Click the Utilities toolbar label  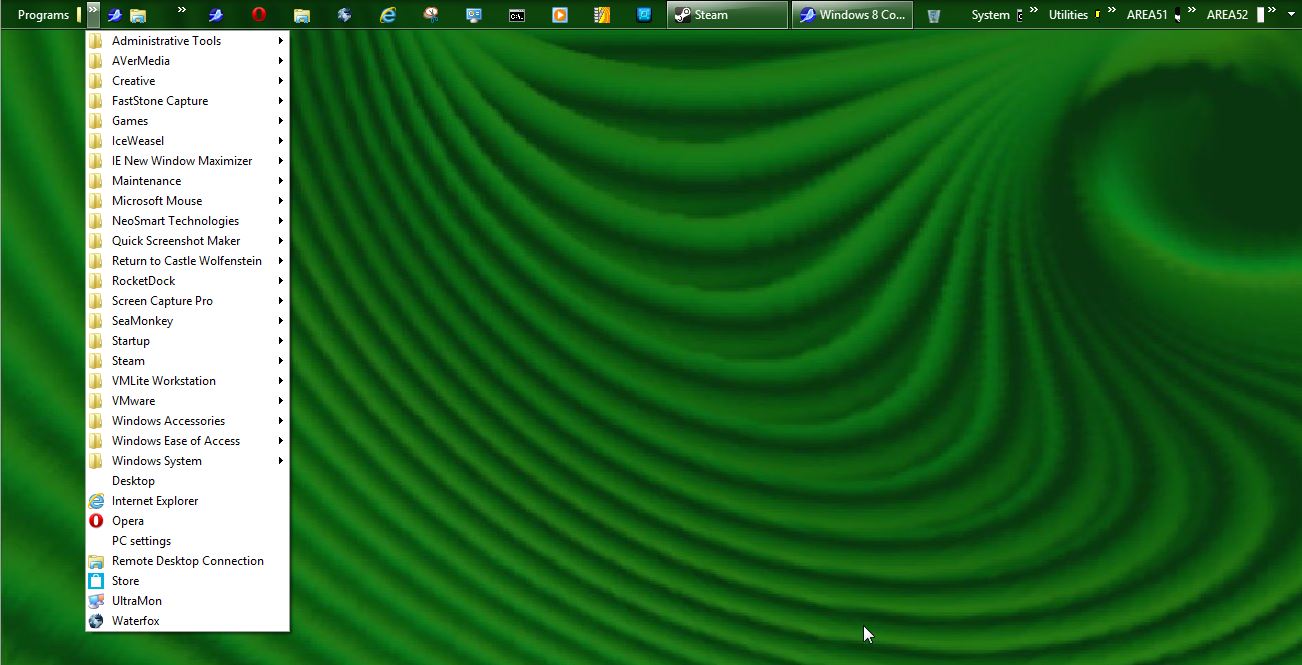click(1068, 15)
